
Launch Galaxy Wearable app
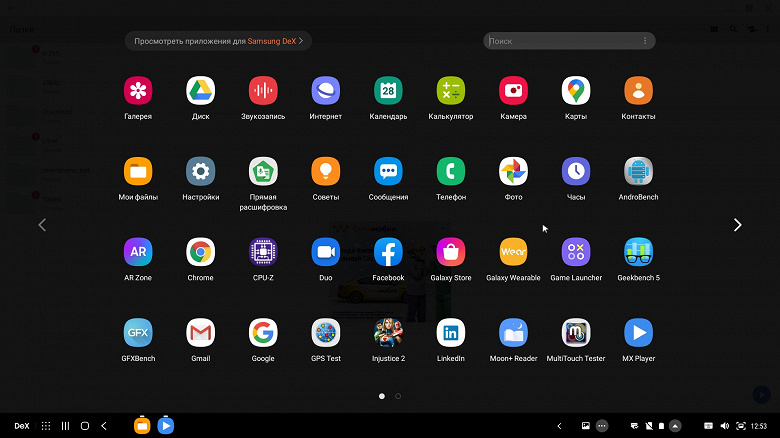[x=513, y=252]
